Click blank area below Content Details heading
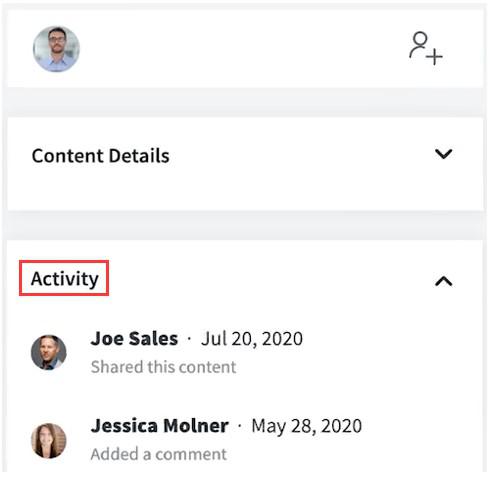The height and width of the screenshot is (477, 491). coord(245,190)
